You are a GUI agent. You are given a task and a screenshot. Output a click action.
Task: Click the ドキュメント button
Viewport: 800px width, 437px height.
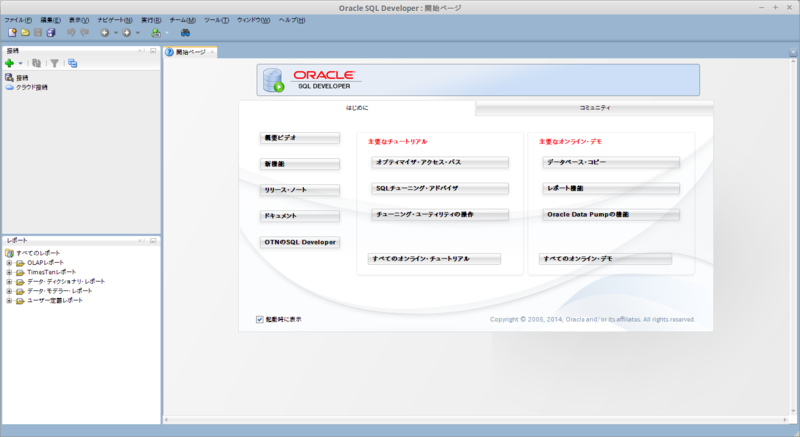click(x=300, y=216)
